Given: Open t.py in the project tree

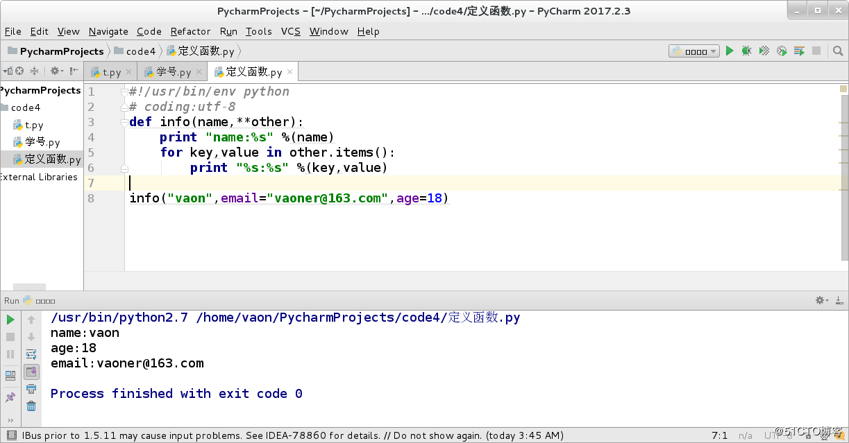Looking at the screenshot, I should tap(28, 125).
